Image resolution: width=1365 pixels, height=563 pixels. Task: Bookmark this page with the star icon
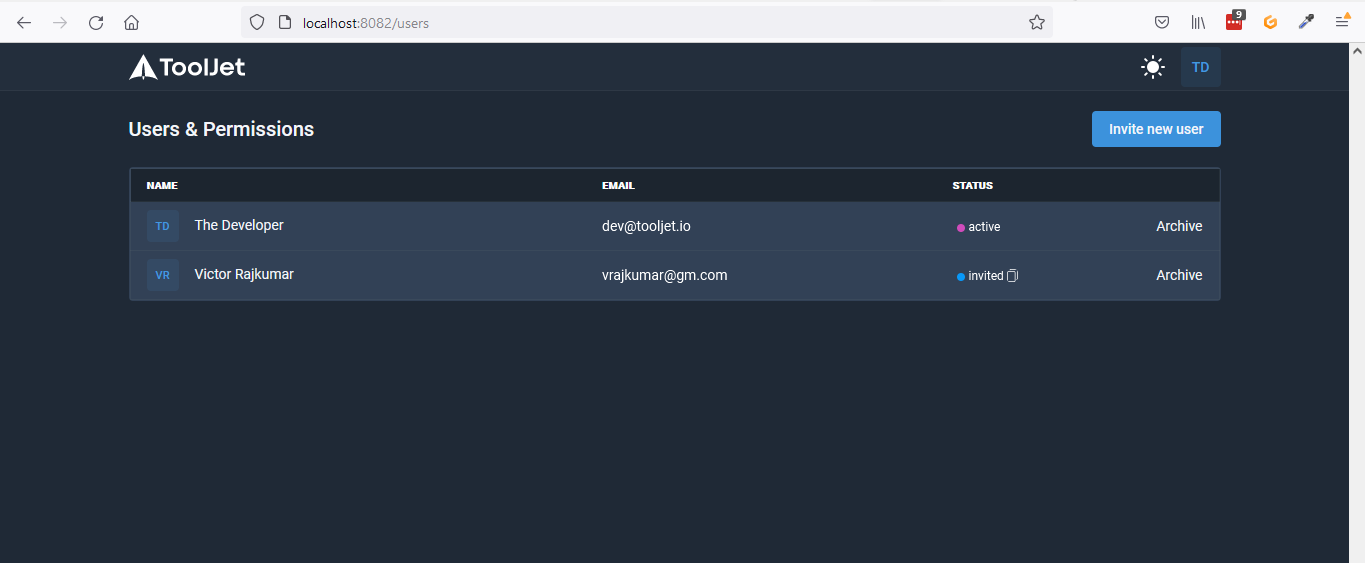pyautogui.click(x=1037, y=22)
